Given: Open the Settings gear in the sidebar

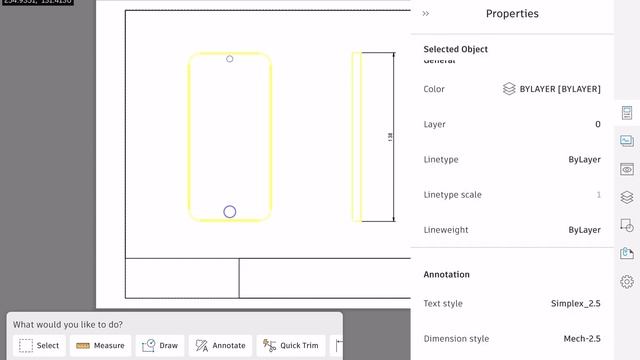Looking at the screenshot, I should point(627,282).
